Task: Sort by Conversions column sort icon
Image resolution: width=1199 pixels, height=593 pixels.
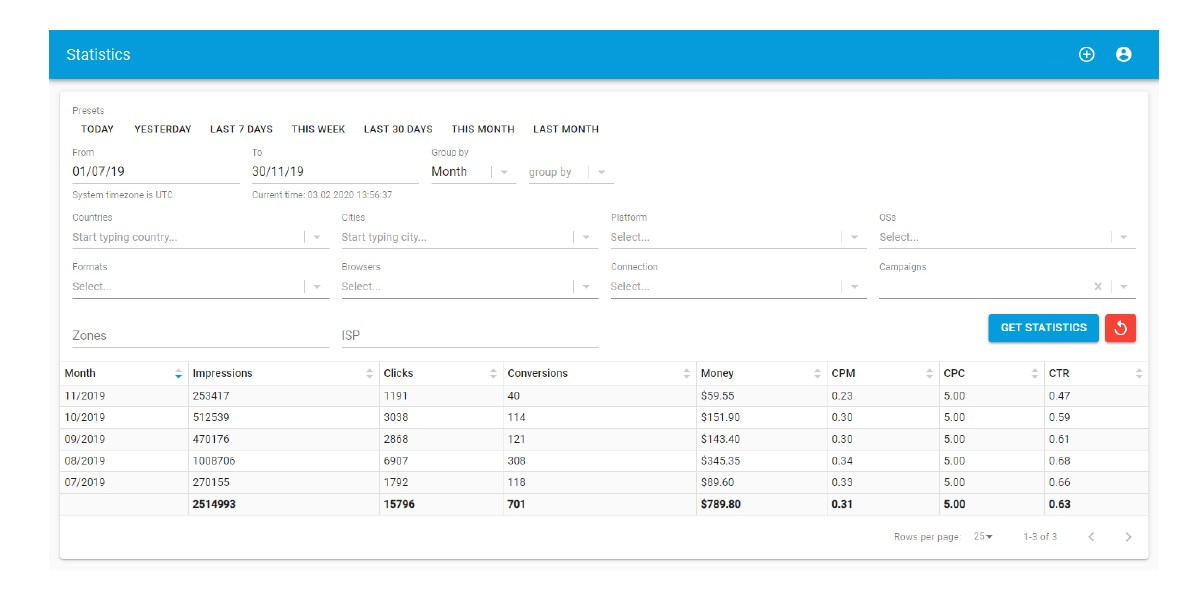Action: [x=686, y=373]
